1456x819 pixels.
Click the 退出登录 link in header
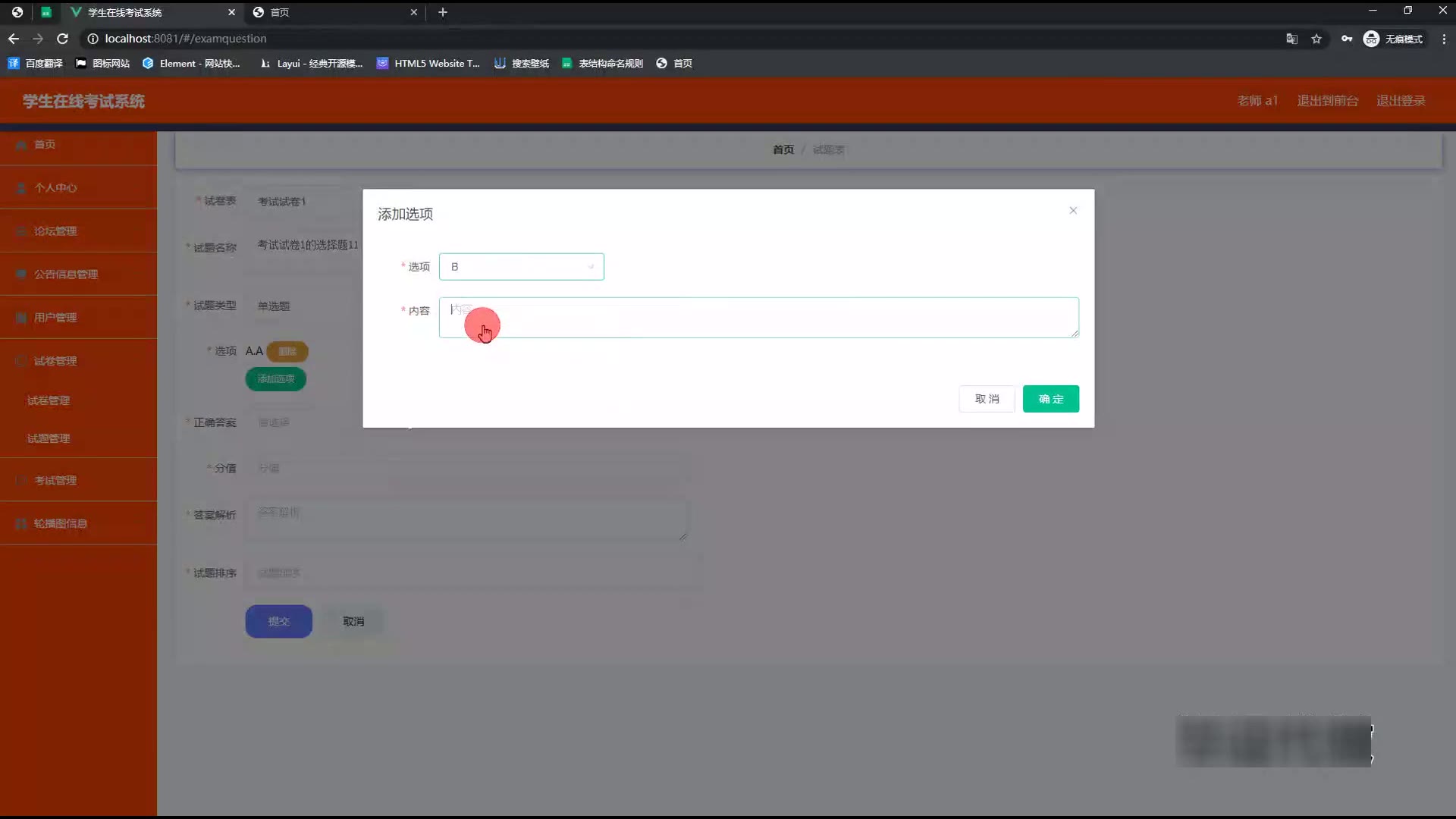click(1401, 101)
